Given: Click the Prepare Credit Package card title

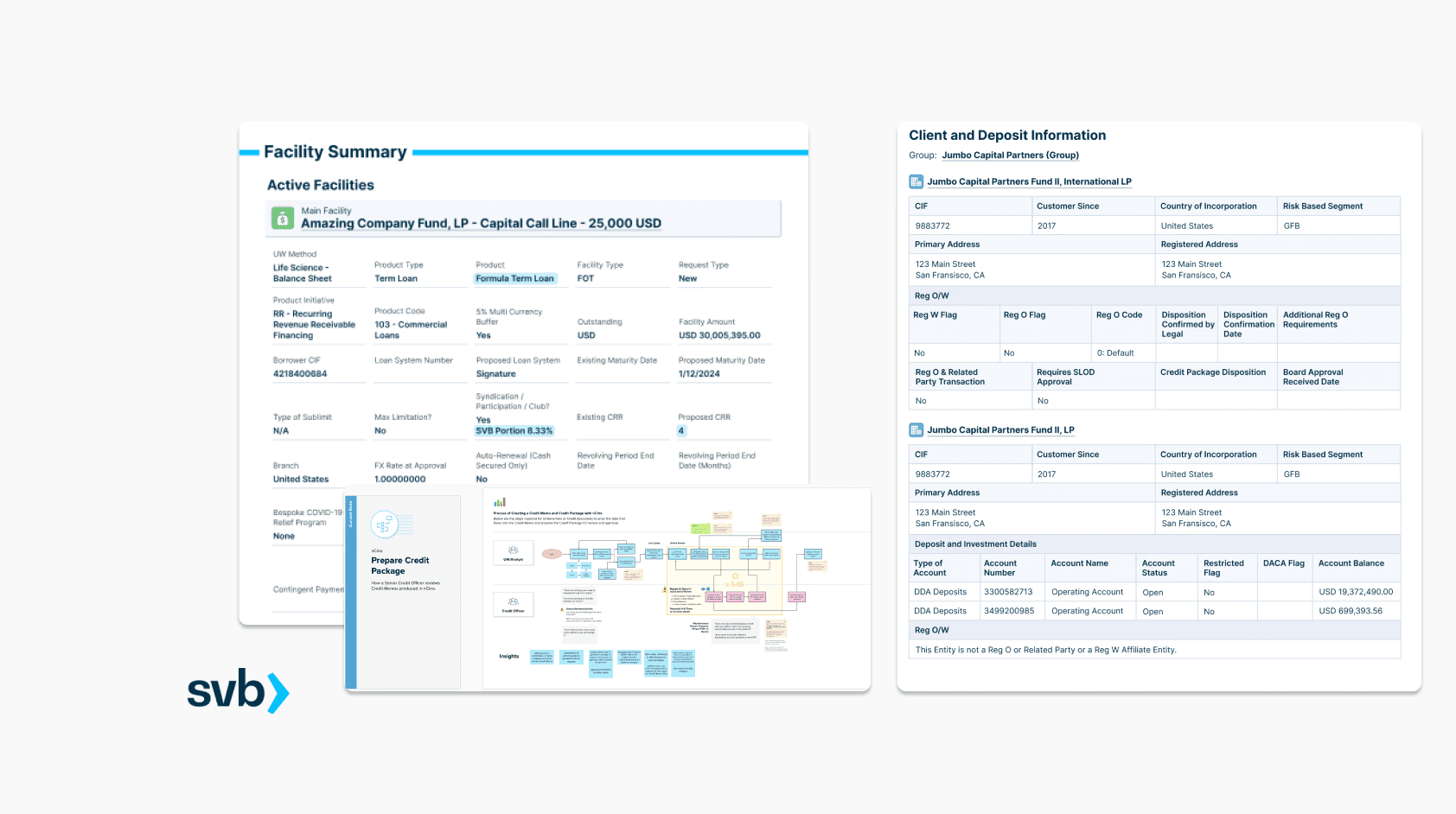Looking at the screenshot, I should click(400, 565).
